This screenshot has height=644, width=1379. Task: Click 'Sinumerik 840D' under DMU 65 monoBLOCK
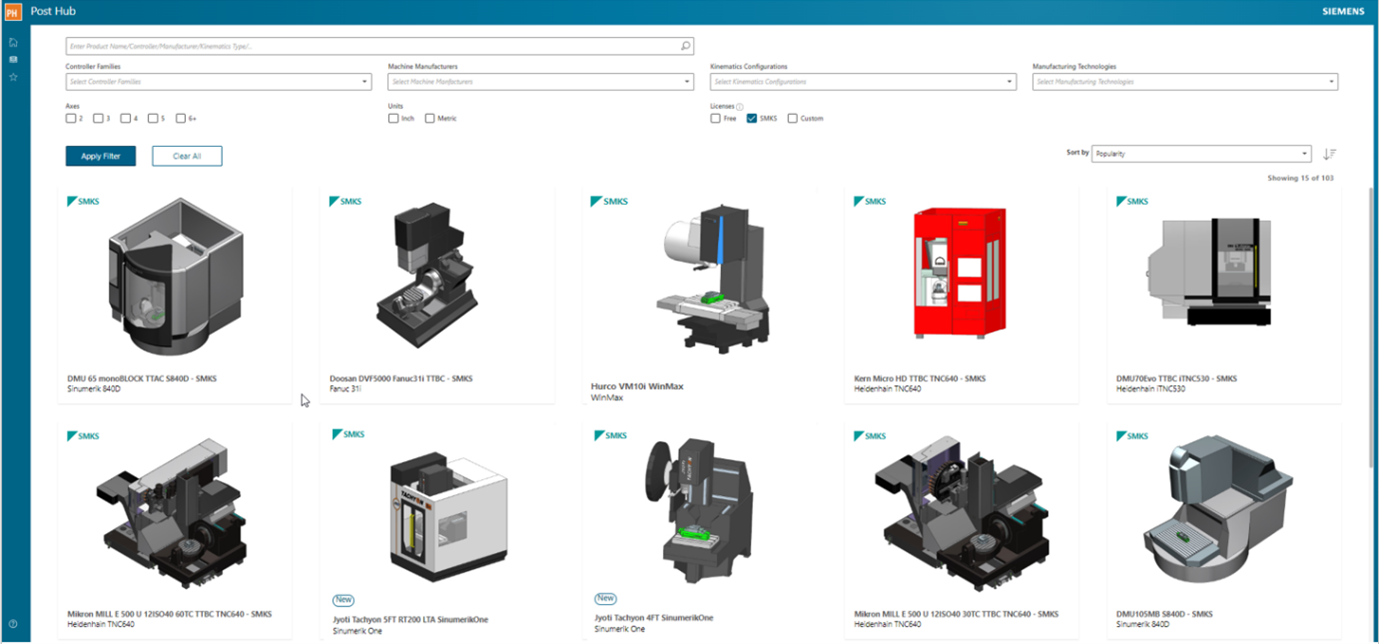coord(92,388)
